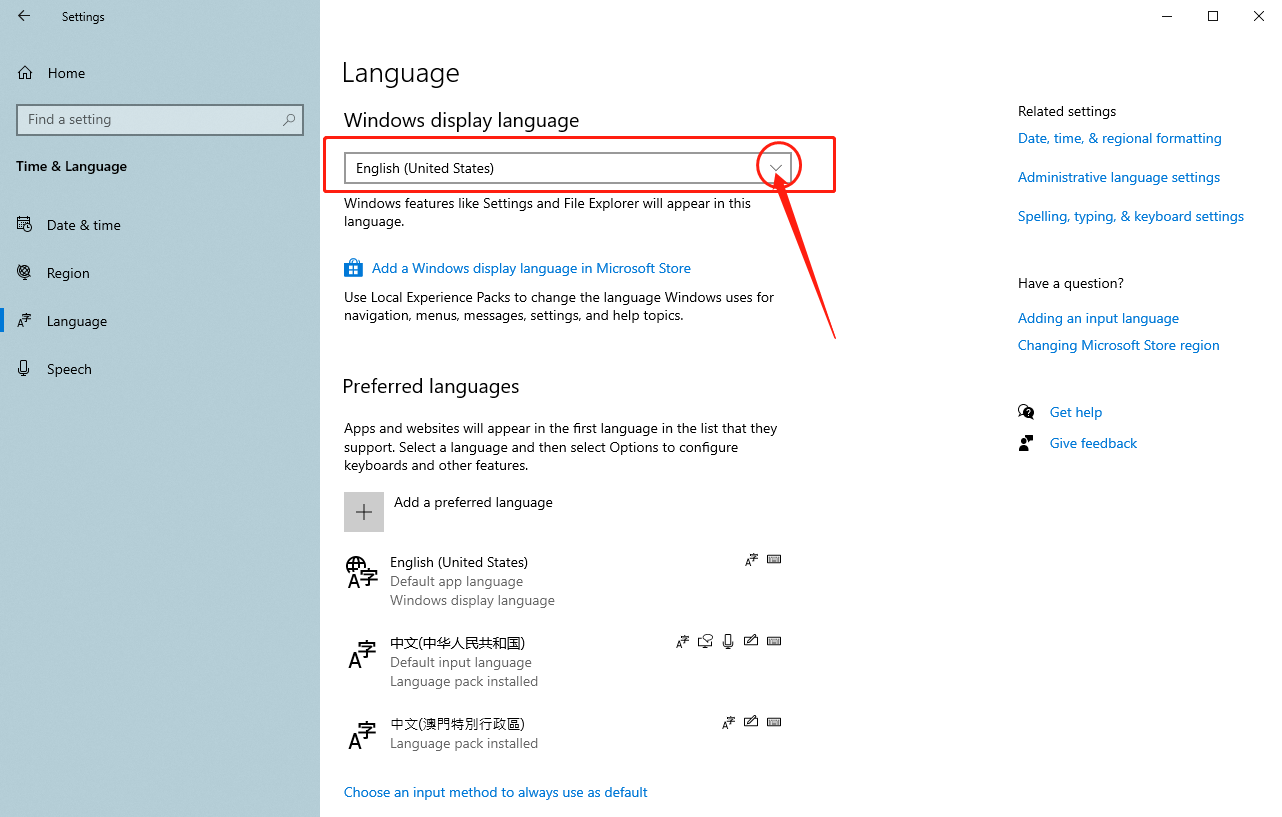Screen dimensions: 1282x817
Task: Click the 中文(澳門特別行政區) language icon
Action: 362,734
